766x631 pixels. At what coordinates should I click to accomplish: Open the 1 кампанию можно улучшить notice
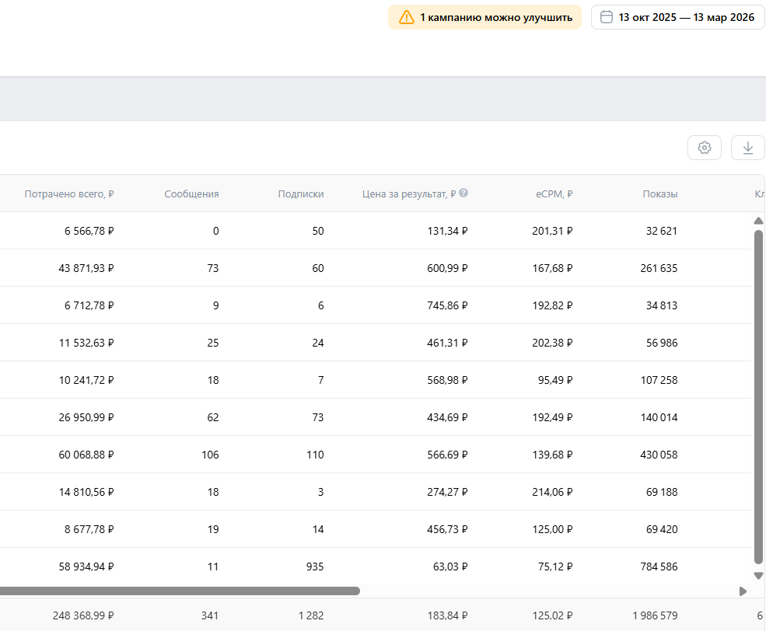(485, 18)
